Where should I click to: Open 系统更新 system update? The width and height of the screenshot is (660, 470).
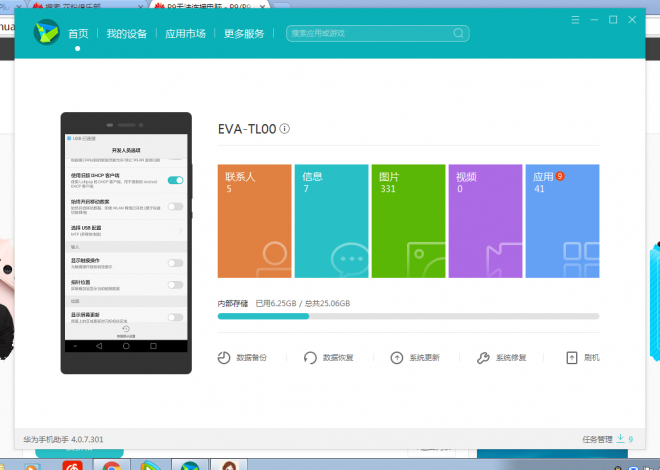click(415, 358)
